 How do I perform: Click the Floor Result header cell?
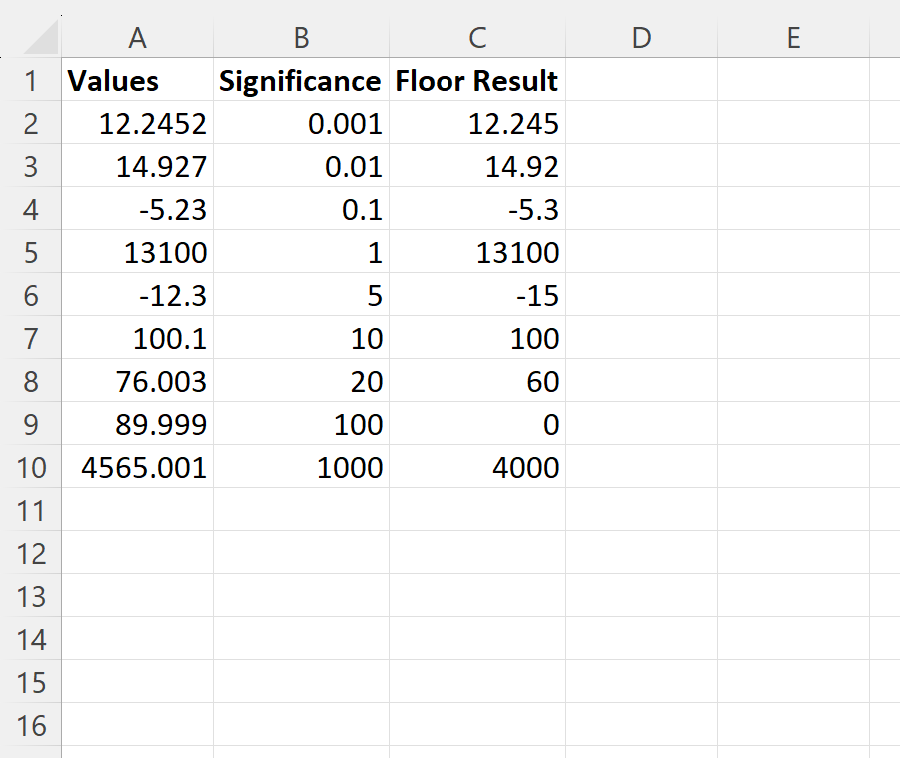click(x=477, y=81)
